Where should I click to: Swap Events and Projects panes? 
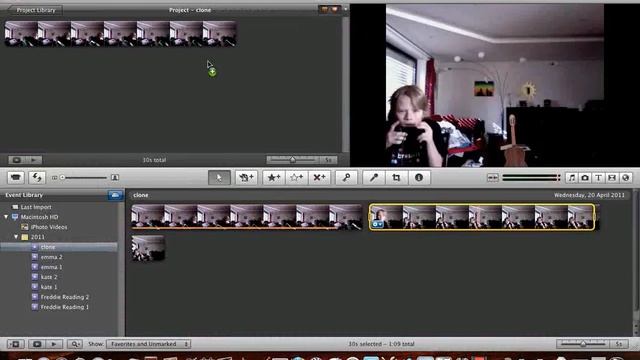(x=37, y=178)
